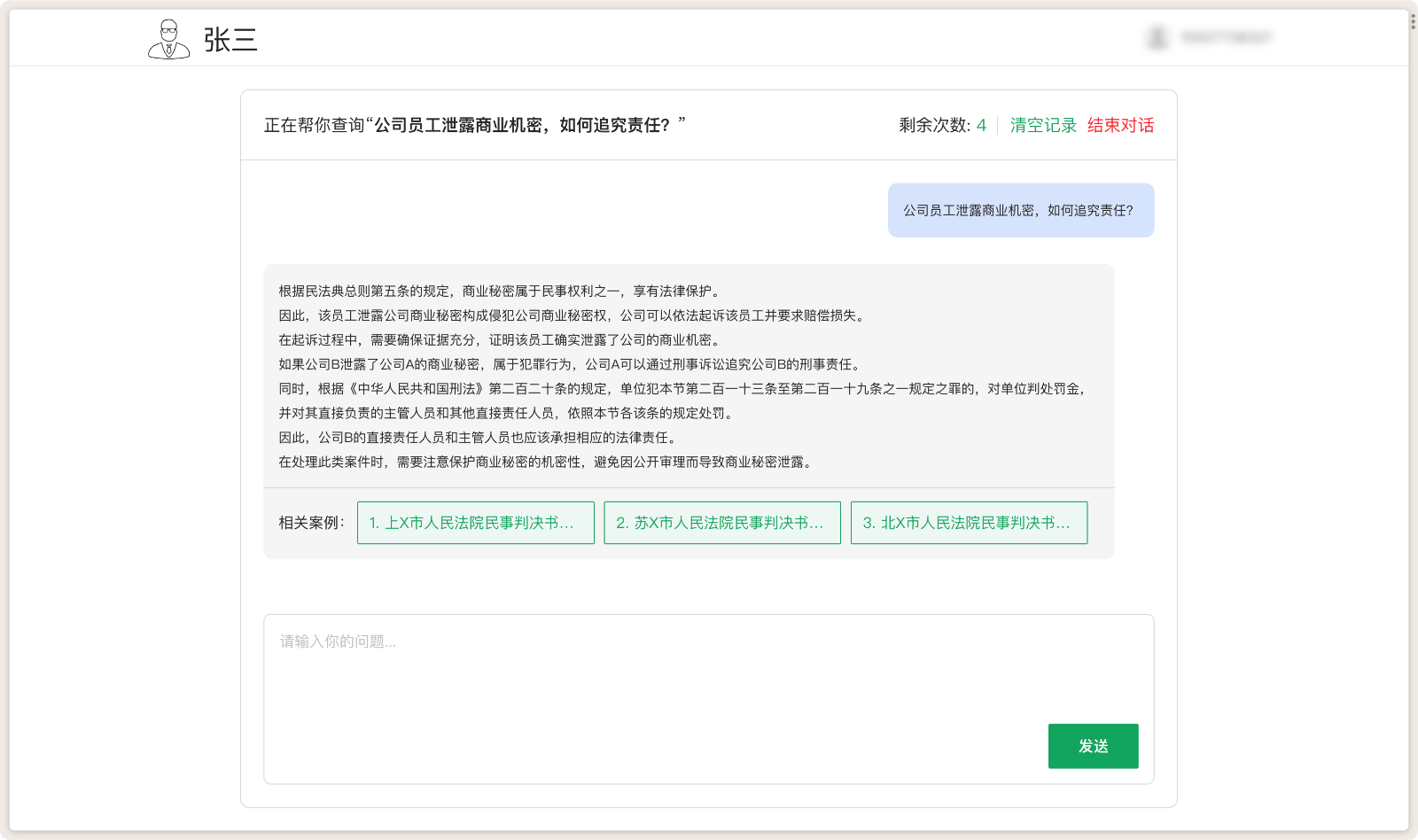Click the 相关案例 related cases label
The height and width of the screenshot is (840, 1418).
click(312, 522)
